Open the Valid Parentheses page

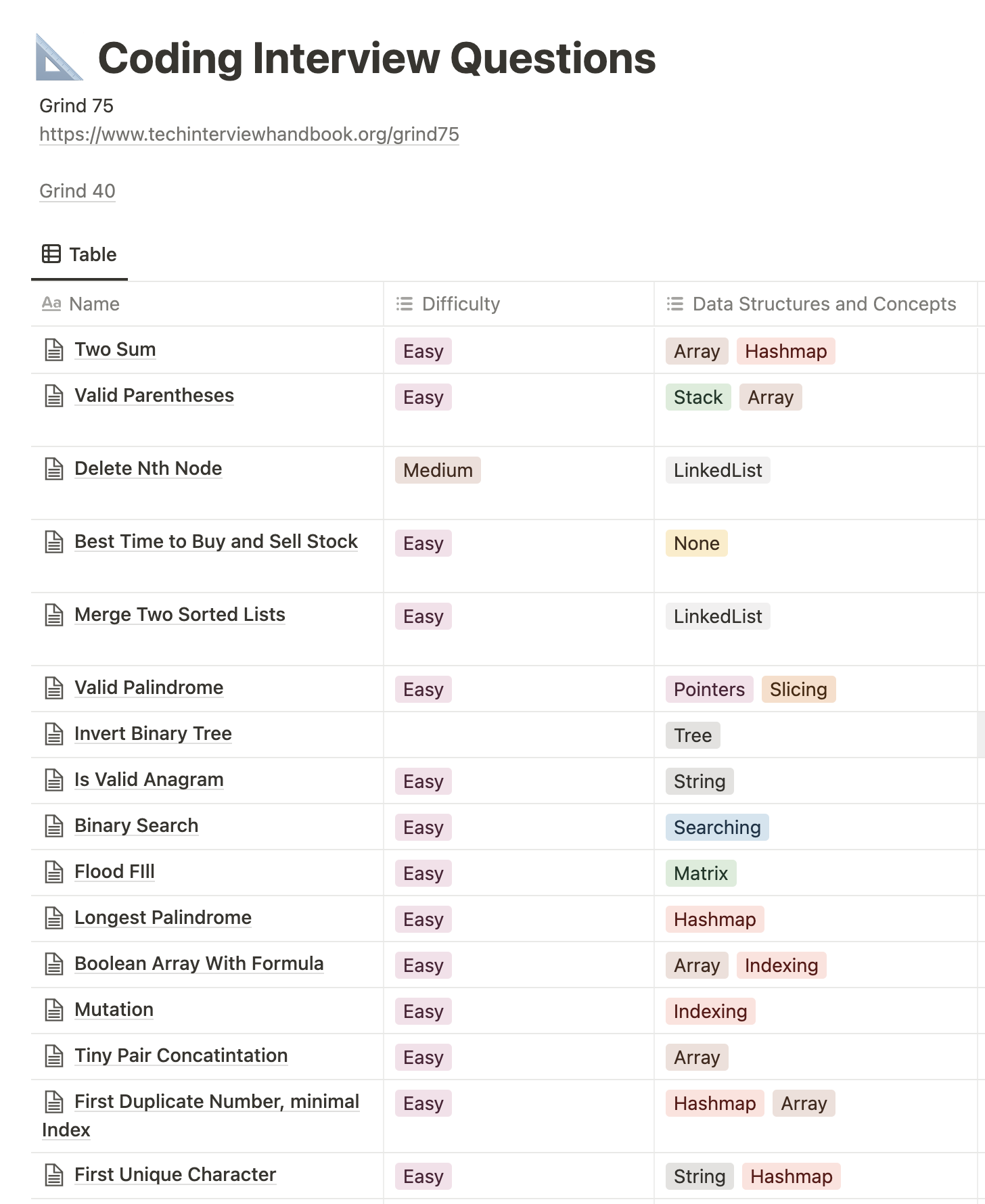point(154,395)
